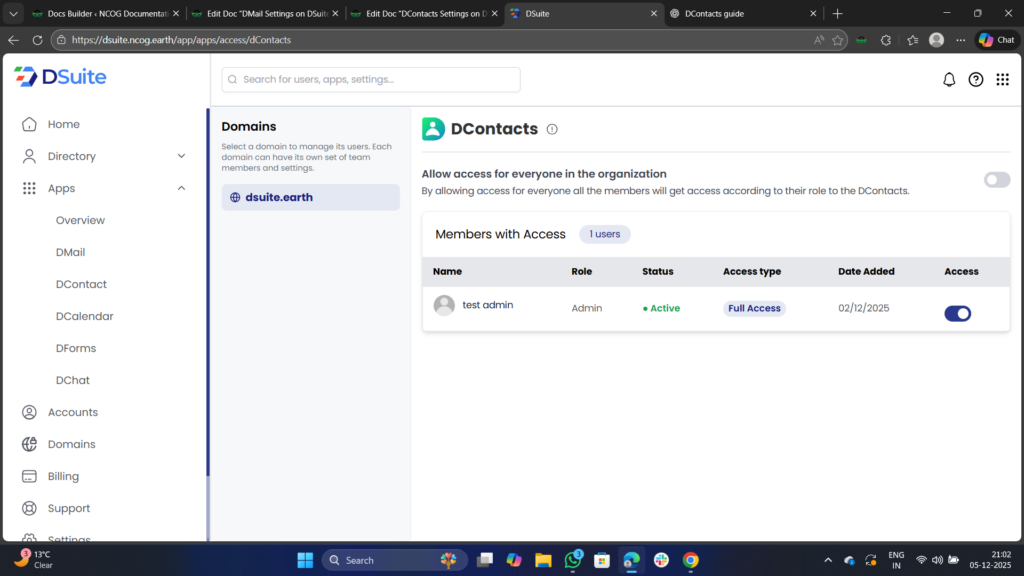Click test admin's avatar icon
The height and width of the screenshot is (576, 1024).
pyautogui.click(x=444, y=306)
